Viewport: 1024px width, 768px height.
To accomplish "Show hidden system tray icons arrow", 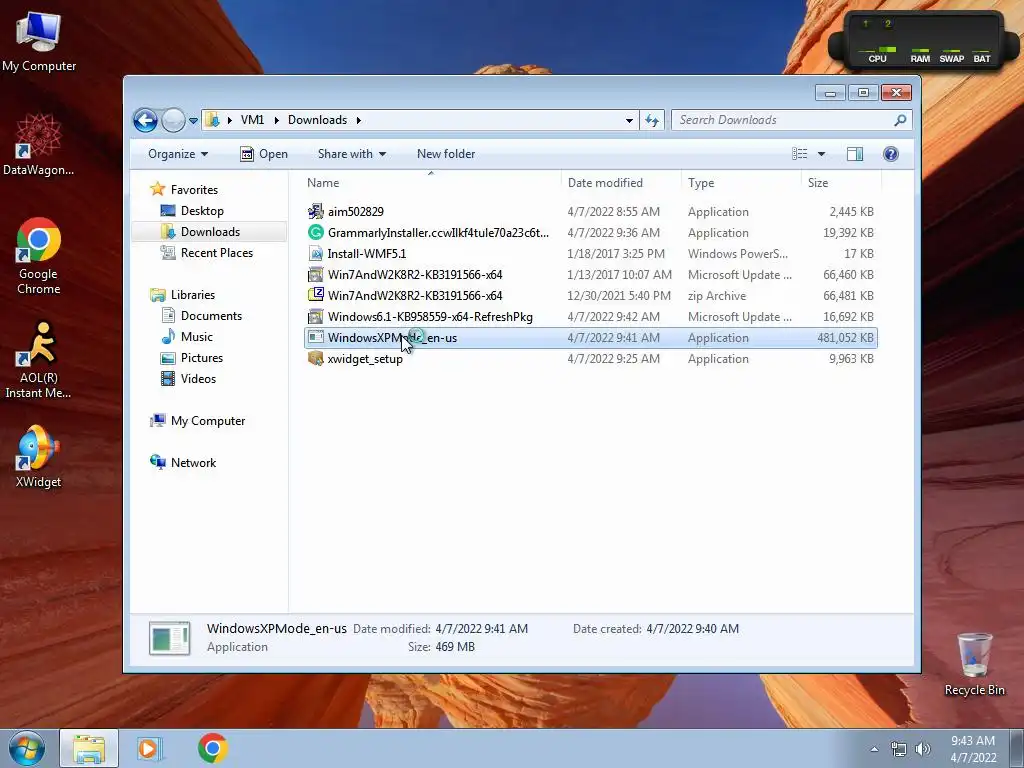I will [874, 749].
